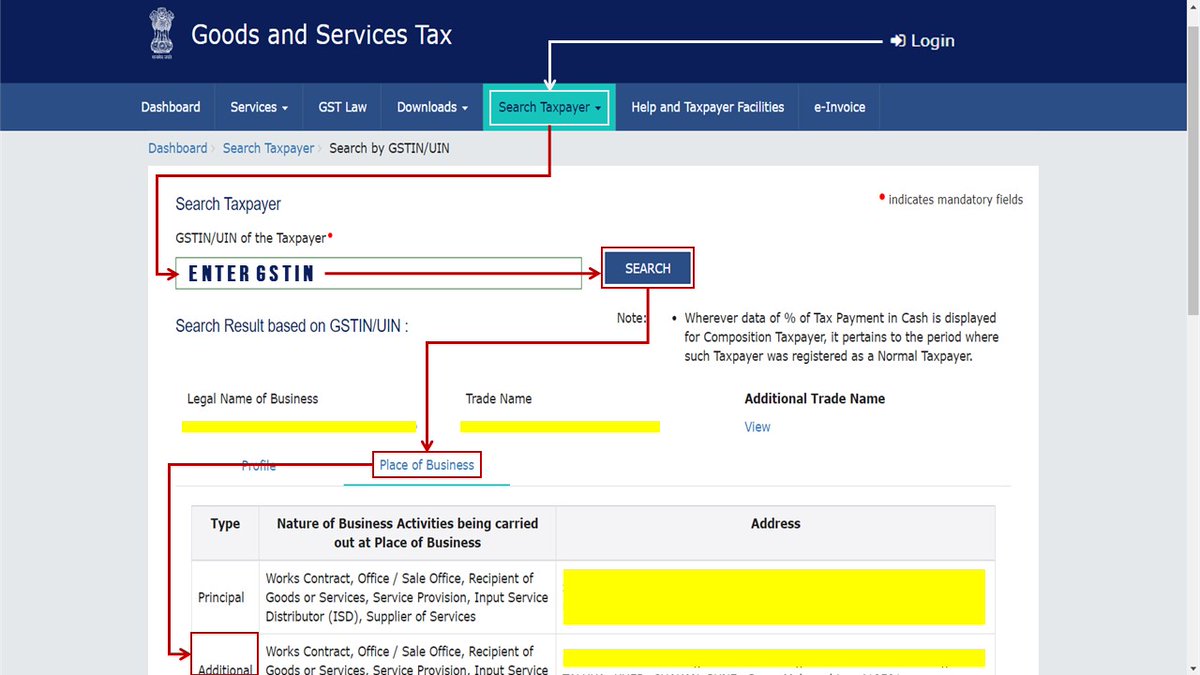
Task: Click View under Additional Trade Name
Action: pyautogui.click(x=757, y=427)
